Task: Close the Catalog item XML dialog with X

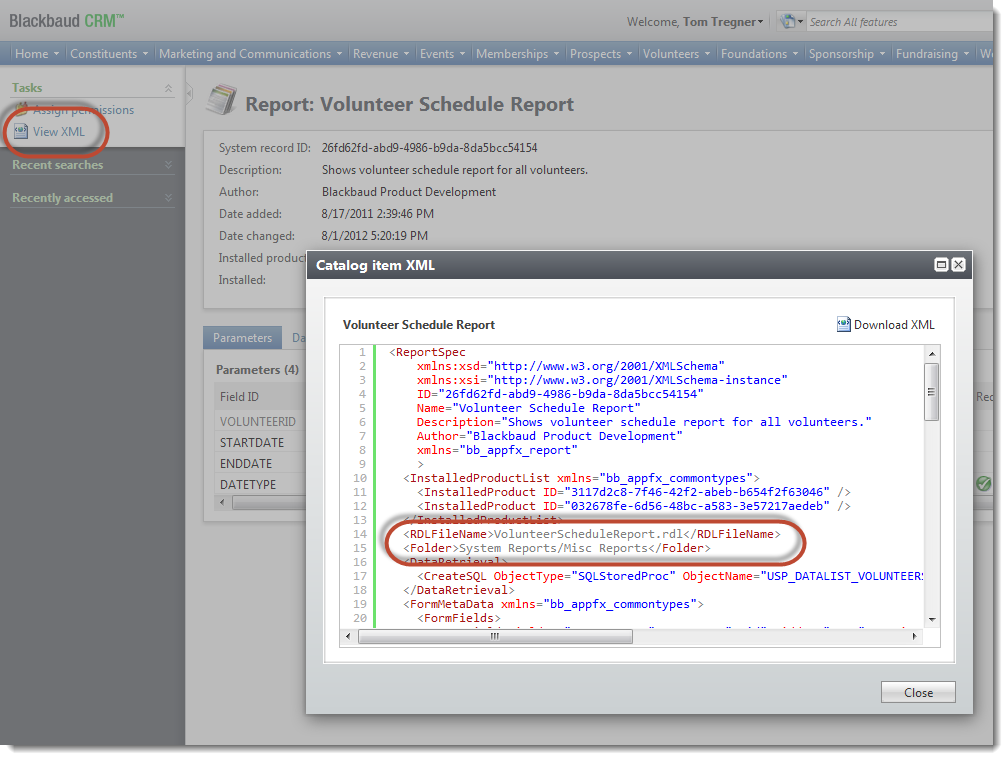Action: pyautogui.click(x=958, y=265)
